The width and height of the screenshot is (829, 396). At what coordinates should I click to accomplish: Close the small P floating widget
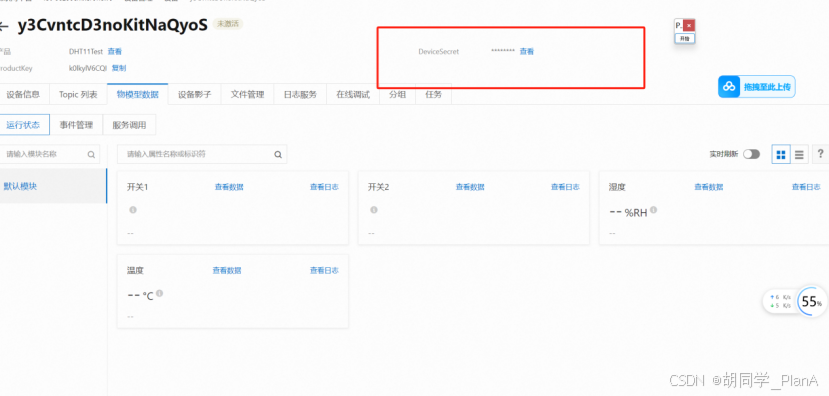click(x=689, y=25)
